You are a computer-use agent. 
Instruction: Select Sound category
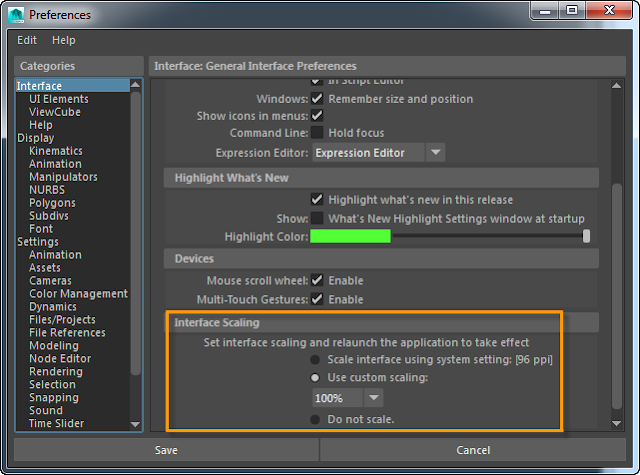46,411
